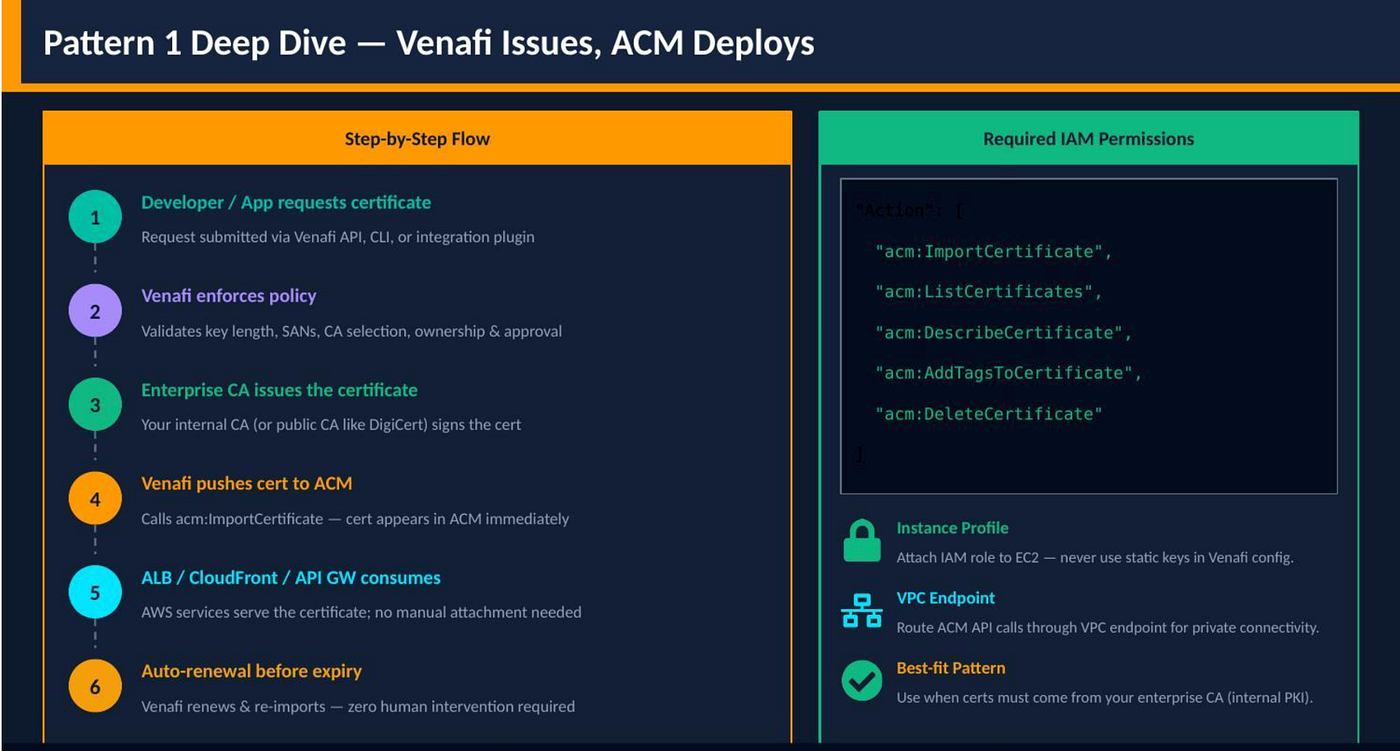Click the green padlock Instance Profile icon

click(x=861, y=541)
